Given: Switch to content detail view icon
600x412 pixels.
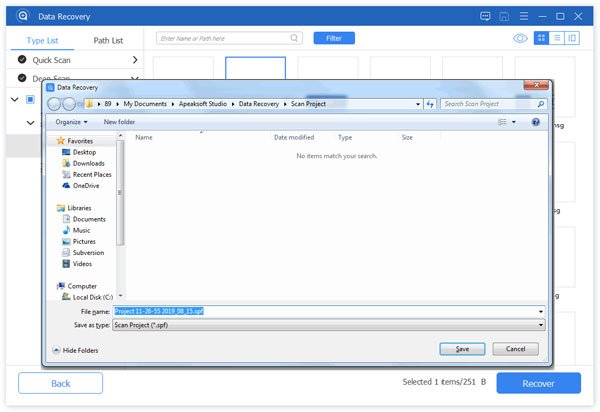Looking at the screenshot, I should point(572,38).
